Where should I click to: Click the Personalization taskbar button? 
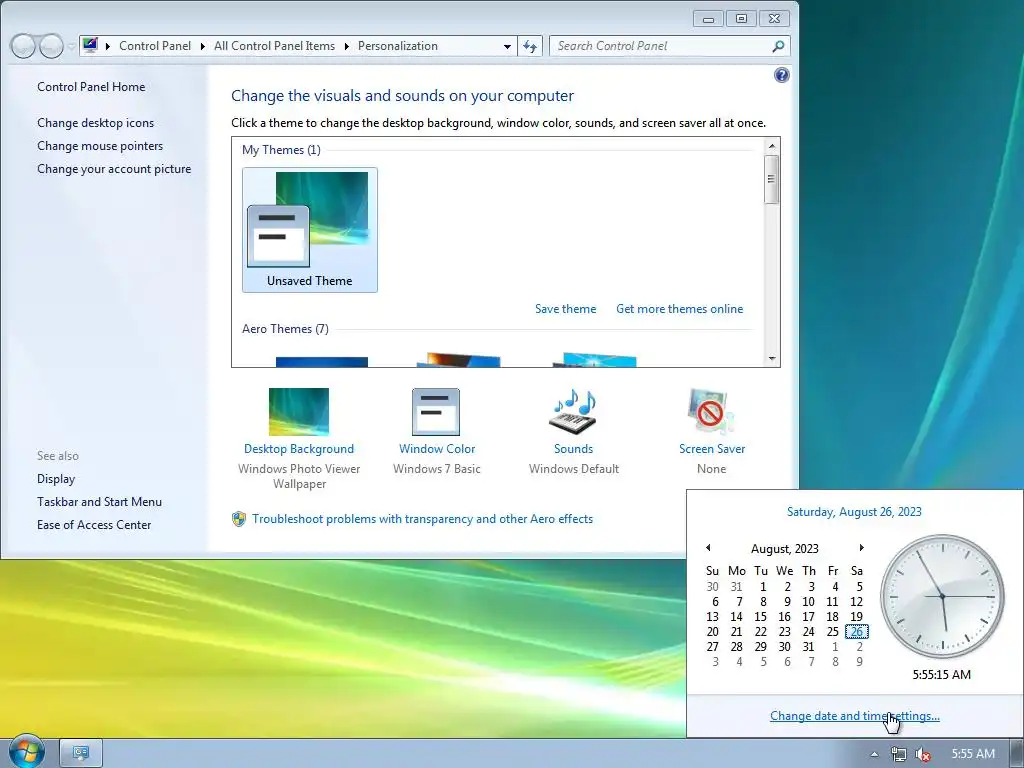pos(81,753)
